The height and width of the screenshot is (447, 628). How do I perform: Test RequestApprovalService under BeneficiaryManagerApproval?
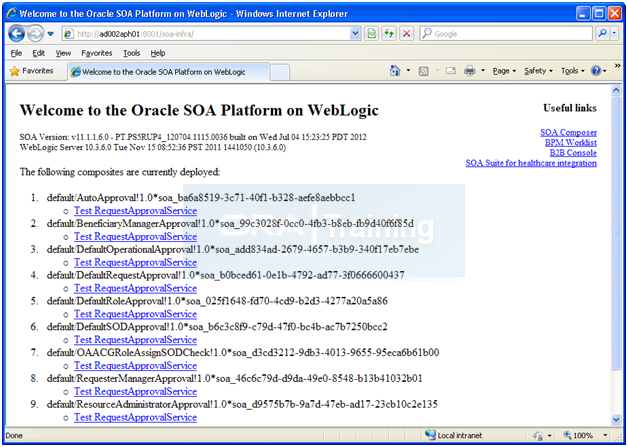[135, 236]
